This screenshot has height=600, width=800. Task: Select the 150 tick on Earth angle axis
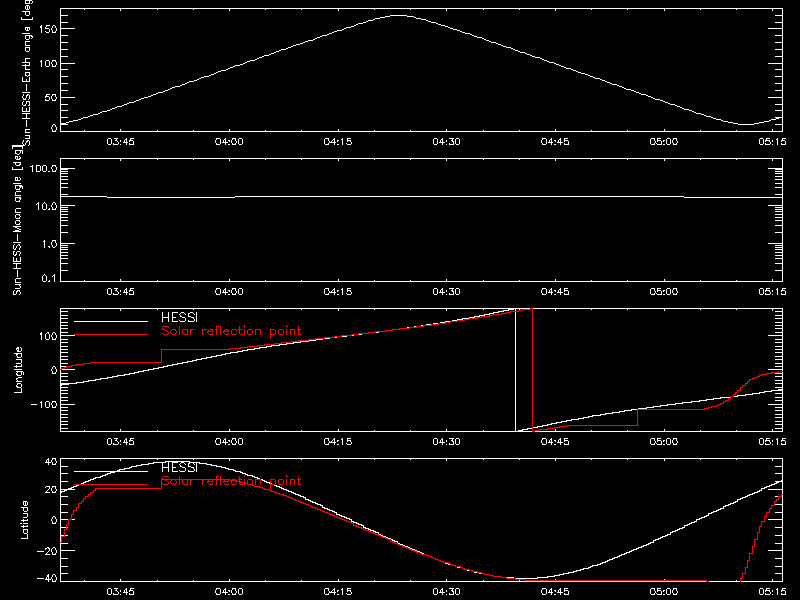pyautogui.click(x=48, y=29)
